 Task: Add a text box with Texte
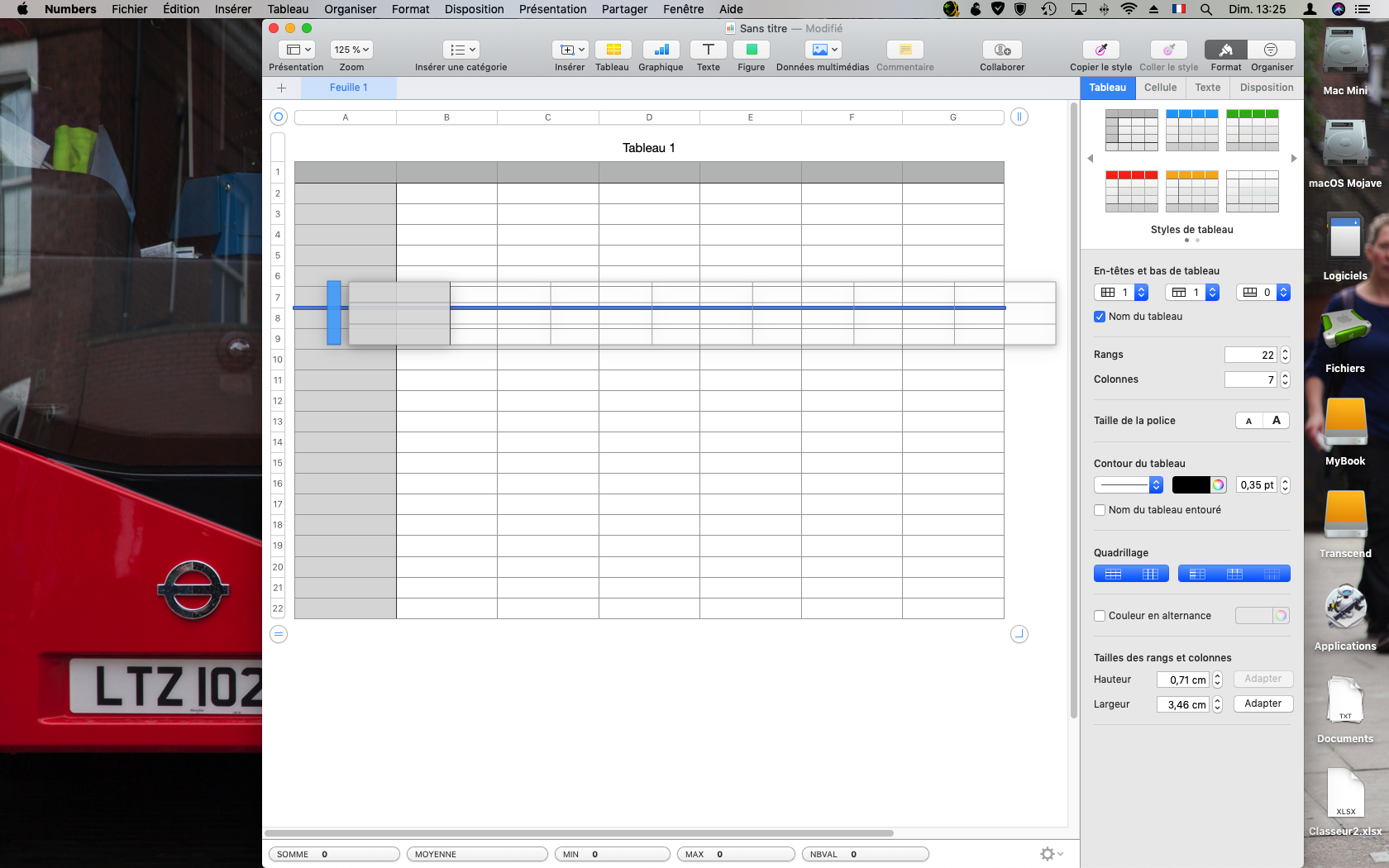(708, 50)
